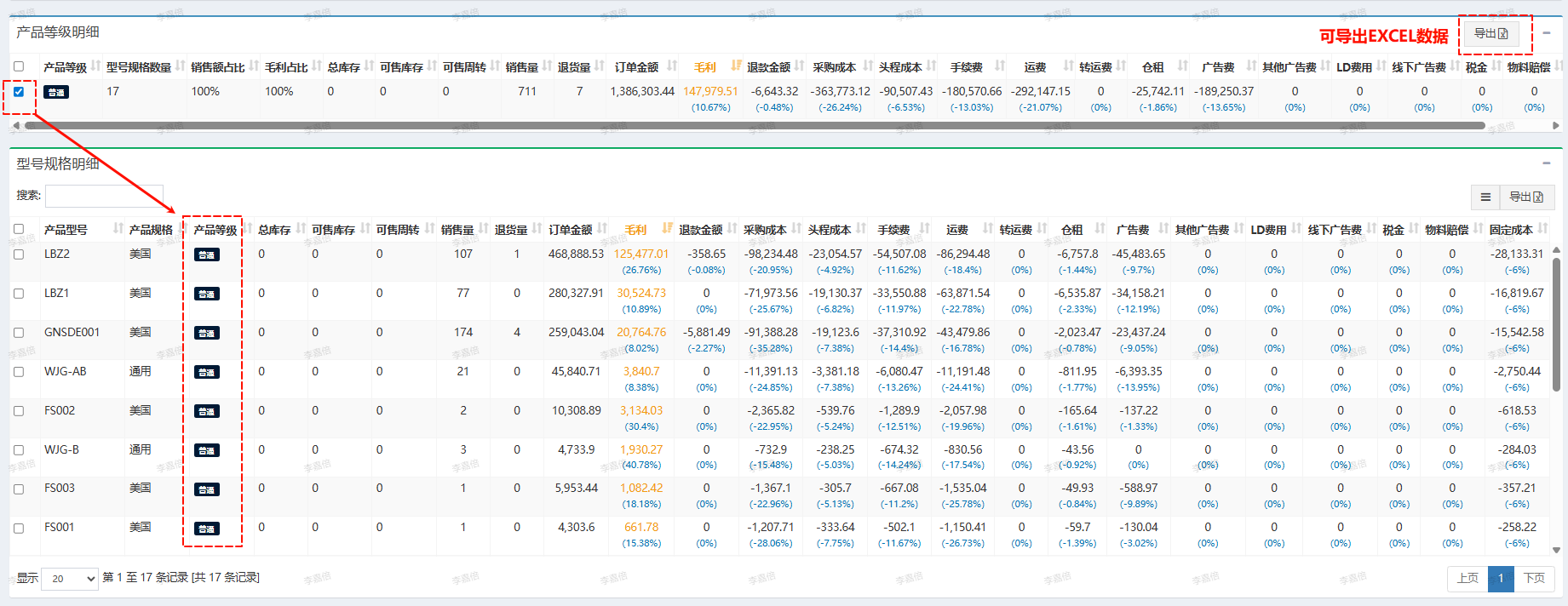Open the column list menu icon
This screenshot has width=1568, height=606.
[x=1485, y=197]
